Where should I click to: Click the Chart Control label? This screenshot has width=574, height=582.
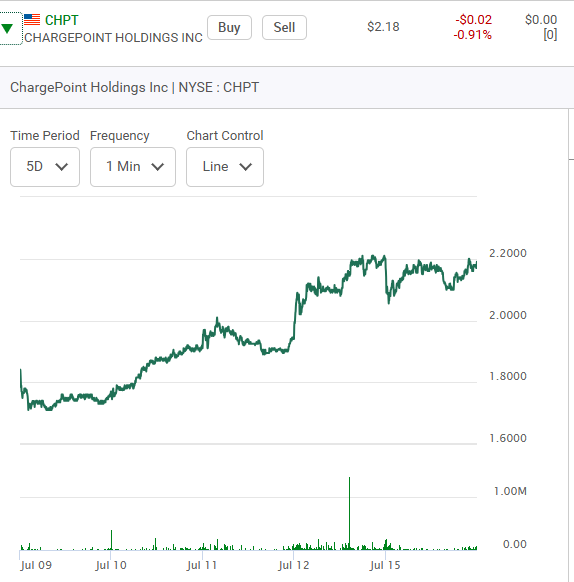point(225,136)
